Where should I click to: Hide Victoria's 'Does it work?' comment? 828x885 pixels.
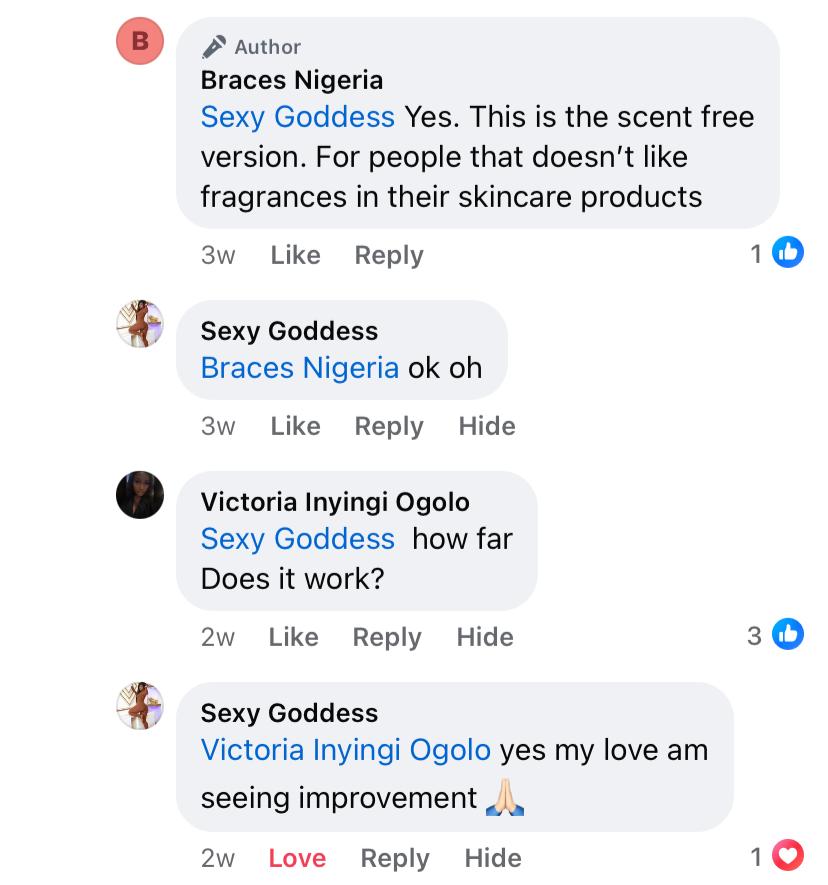[485, 637]
